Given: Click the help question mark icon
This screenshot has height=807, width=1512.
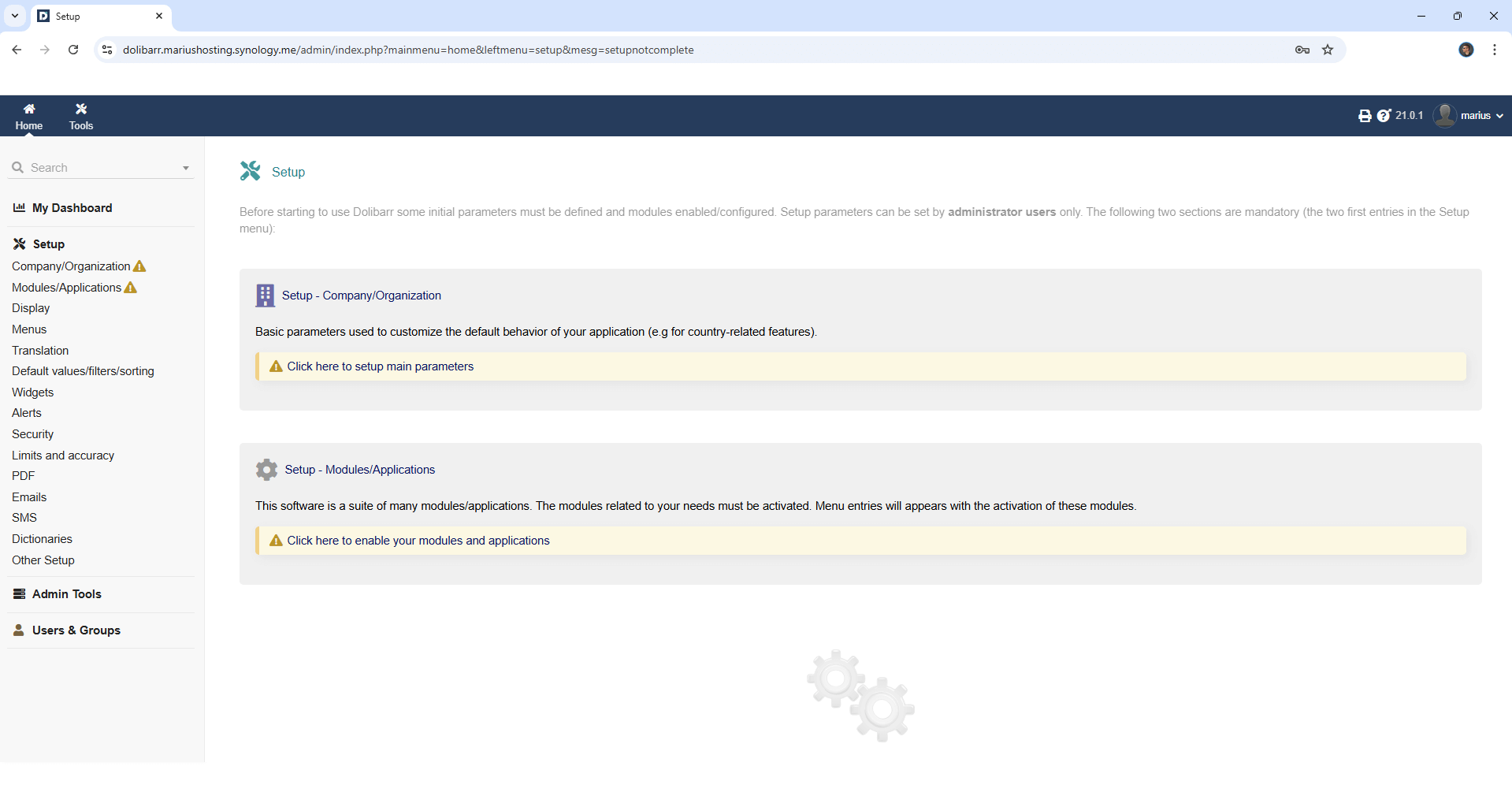Looking at the screenshot, I should [x=1384, y=116].
